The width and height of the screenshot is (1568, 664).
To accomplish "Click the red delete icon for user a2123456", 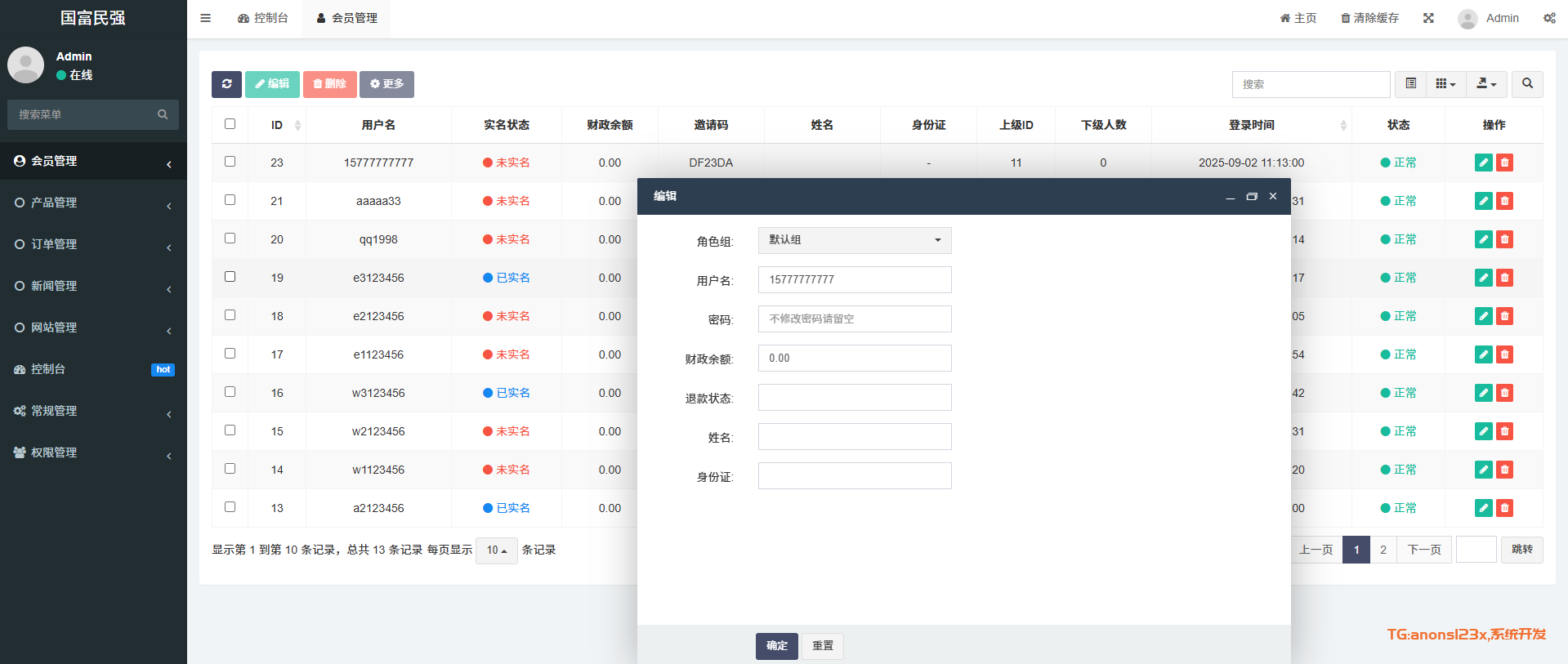I will coord(1504,508).
